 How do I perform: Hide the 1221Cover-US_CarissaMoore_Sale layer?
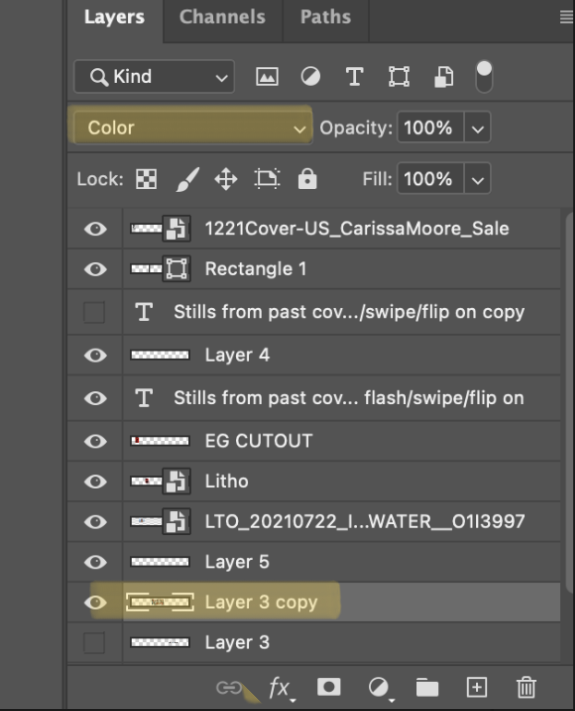[95, 229]
